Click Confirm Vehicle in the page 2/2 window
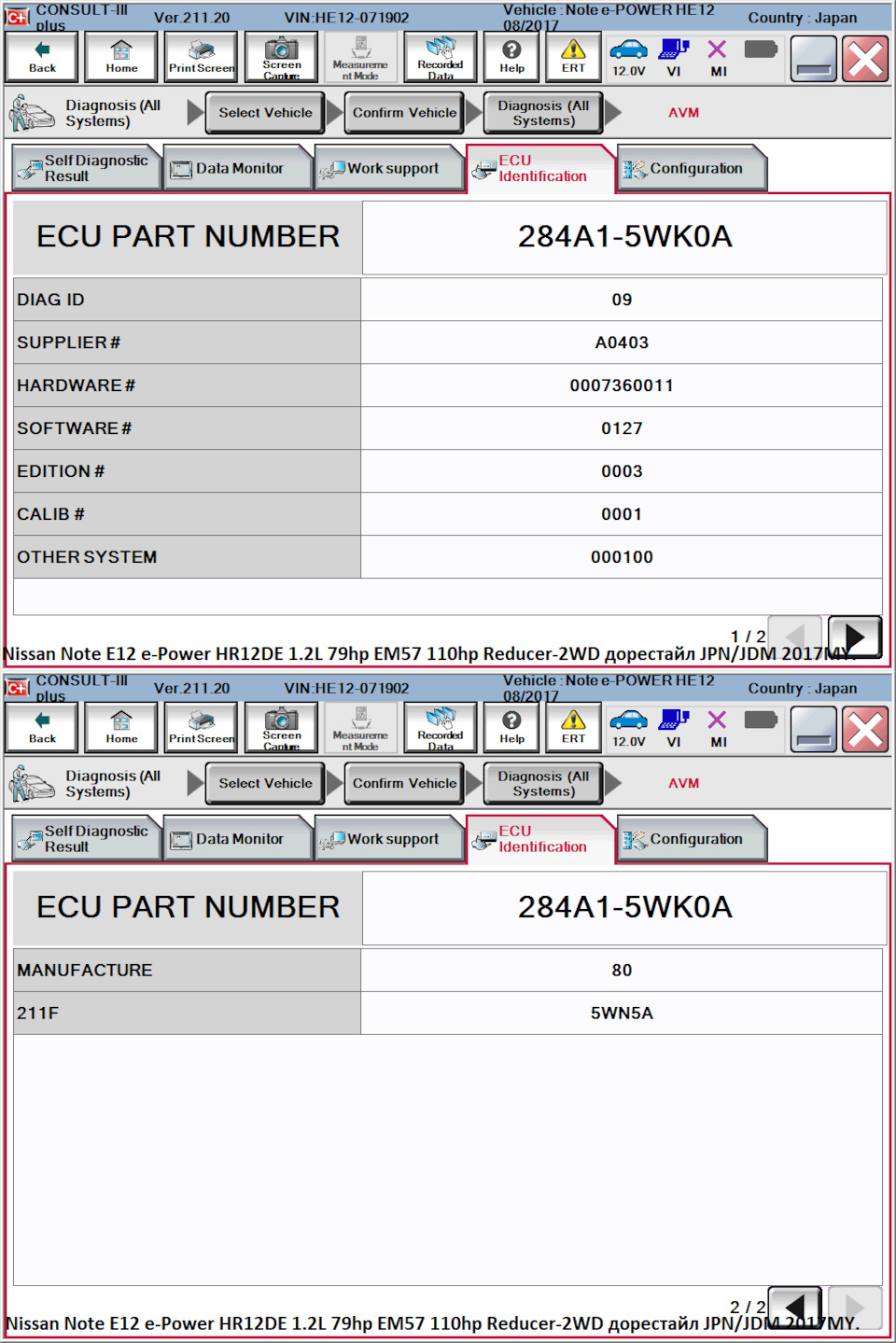The width and height of the screenshot is (896, 1343). 404,784
